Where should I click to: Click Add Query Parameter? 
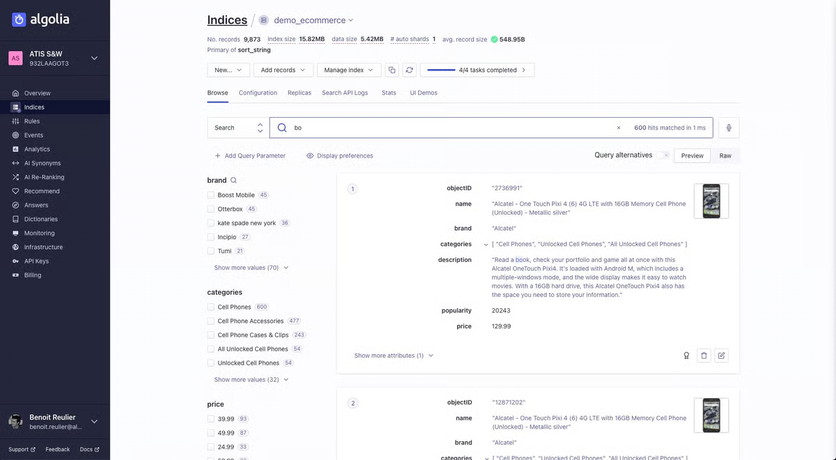(250, 156)
